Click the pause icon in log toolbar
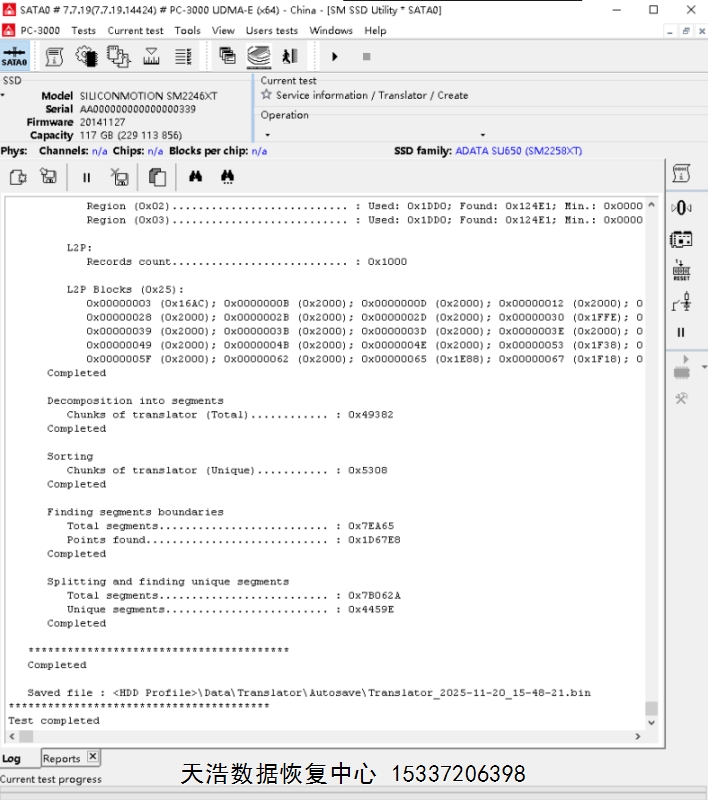Screen dimensions: 708x800 tap(86, 177)
